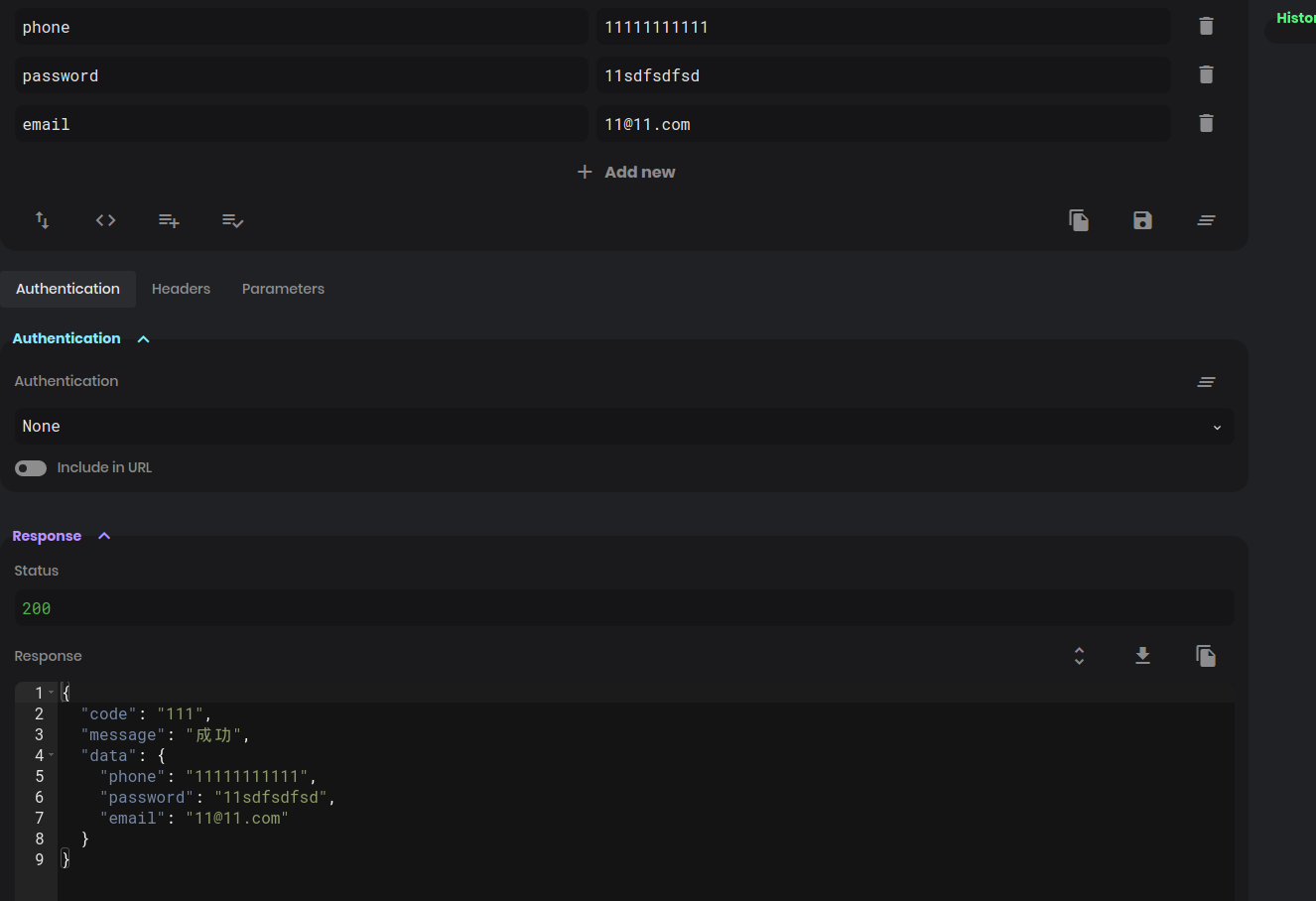
Task: Download the response body
Action: tap(1142, 656)
